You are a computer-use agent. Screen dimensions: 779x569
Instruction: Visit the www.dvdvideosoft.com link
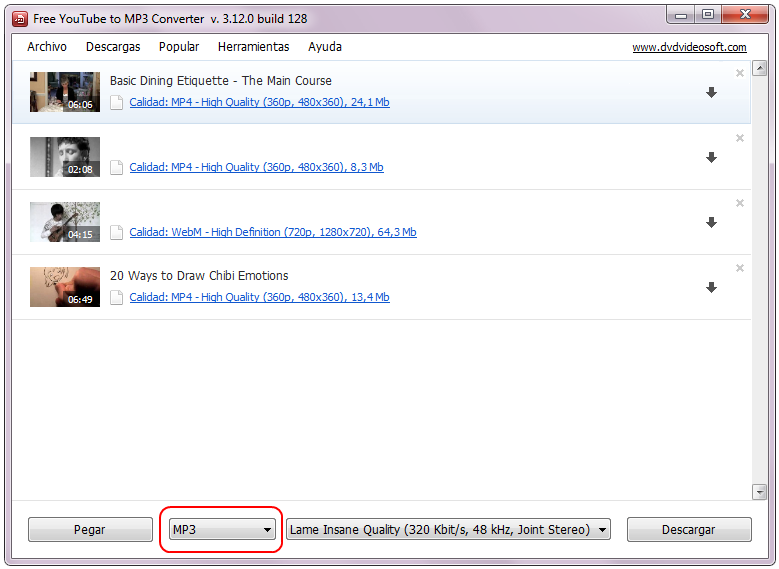pos(689,48)
